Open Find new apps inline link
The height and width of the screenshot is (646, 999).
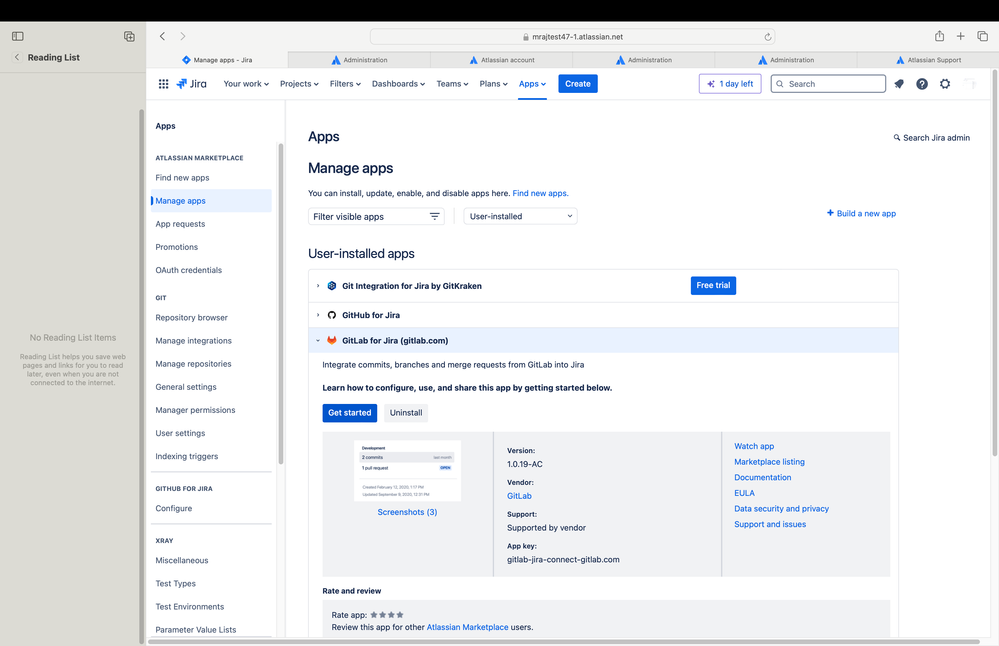tap(540, 193)
